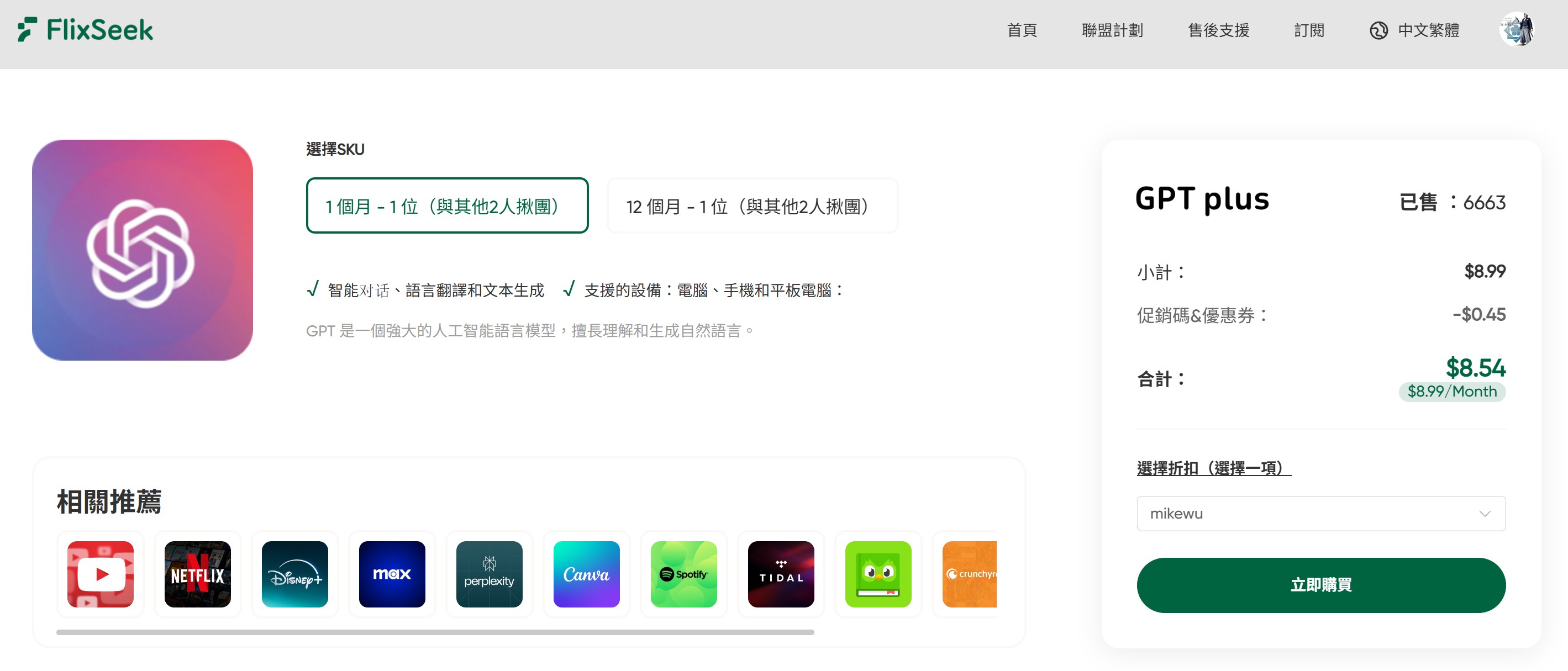Open the Duolingo owl icon
The width and height of the screenshot is (1568, 671).
(x=878, y=574)
